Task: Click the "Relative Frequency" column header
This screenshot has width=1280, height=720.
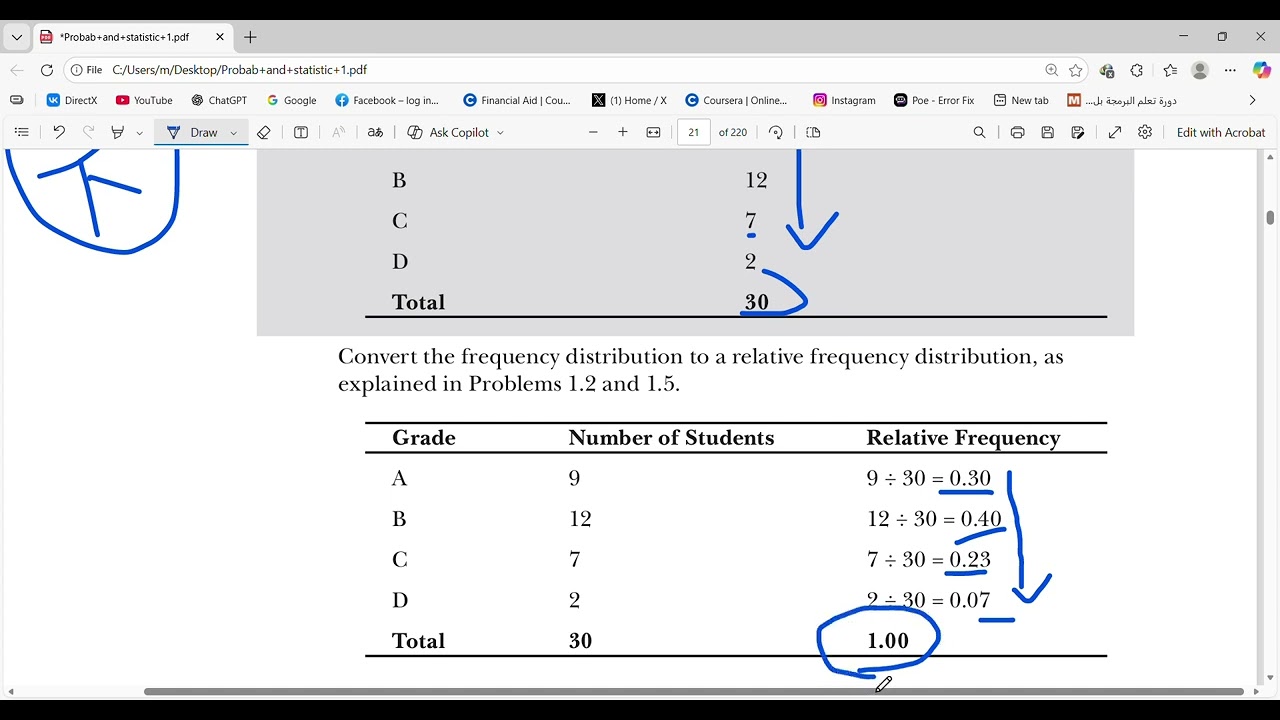Action: pyautogui.click(x=963, y=438)
